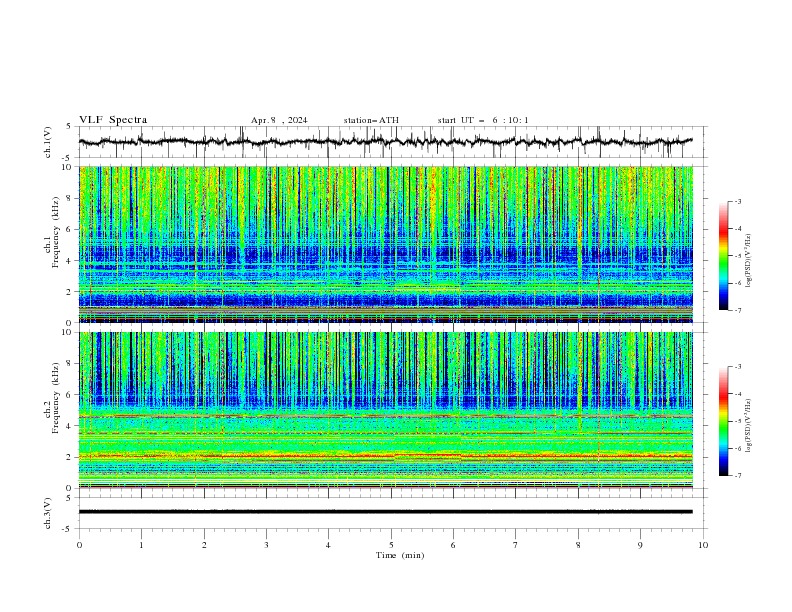Click time axis tick label "6"

pyautogui.click(x=453, y=545)
